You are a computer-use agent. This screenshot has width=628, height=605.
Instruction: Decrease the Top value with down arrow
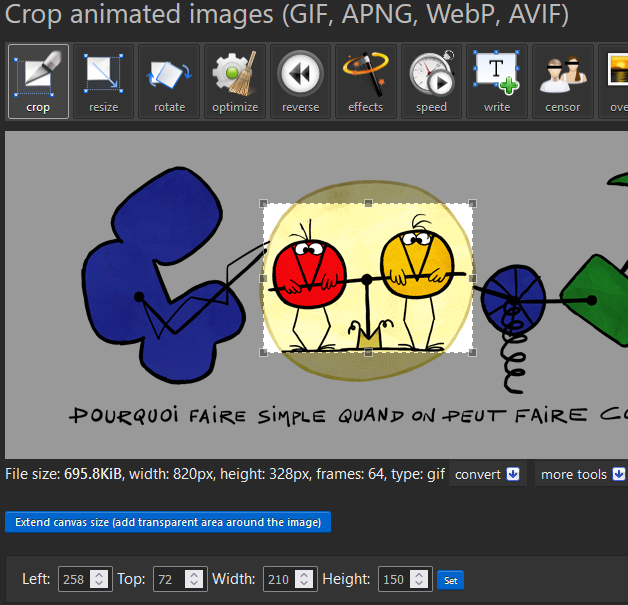tap(194, 584)
